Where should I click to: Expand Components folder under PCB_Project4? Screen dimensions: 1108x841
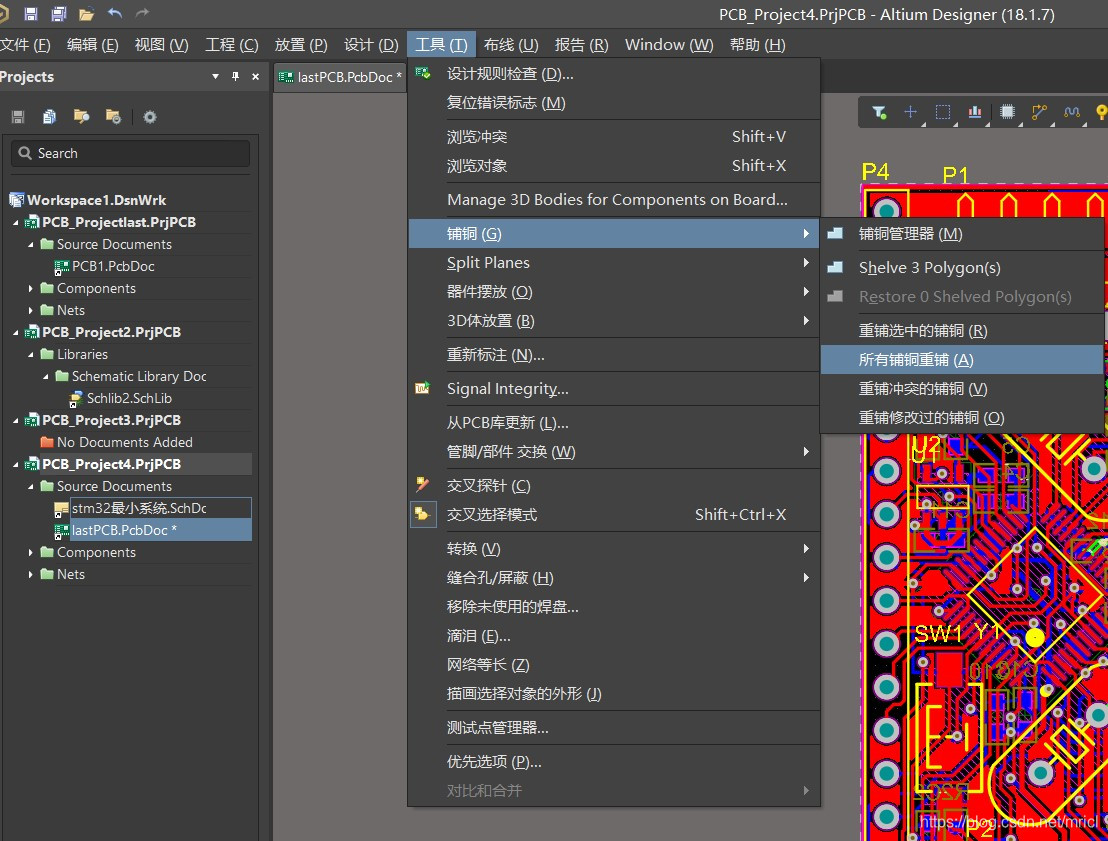pos(30,553)
